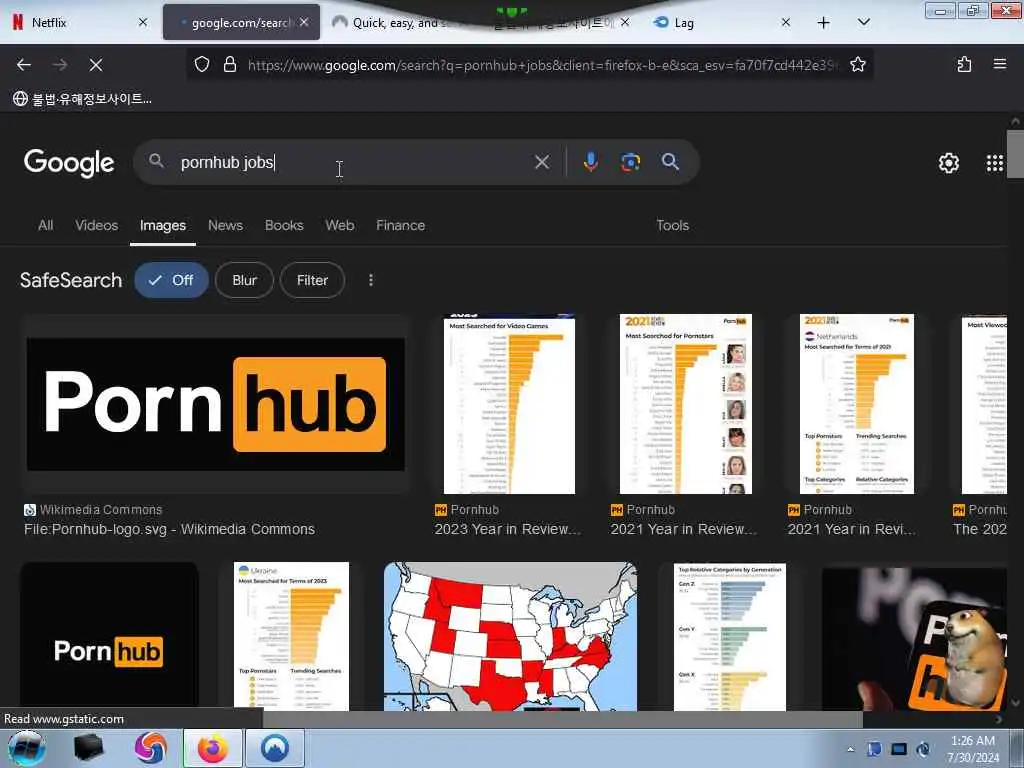Go back to the previous page

(x=24, y=65)
